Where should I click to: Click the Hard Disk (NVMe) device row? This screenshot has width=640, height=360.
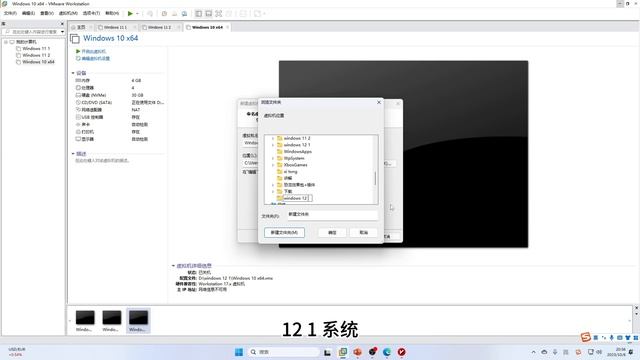[x=119, y=95]
